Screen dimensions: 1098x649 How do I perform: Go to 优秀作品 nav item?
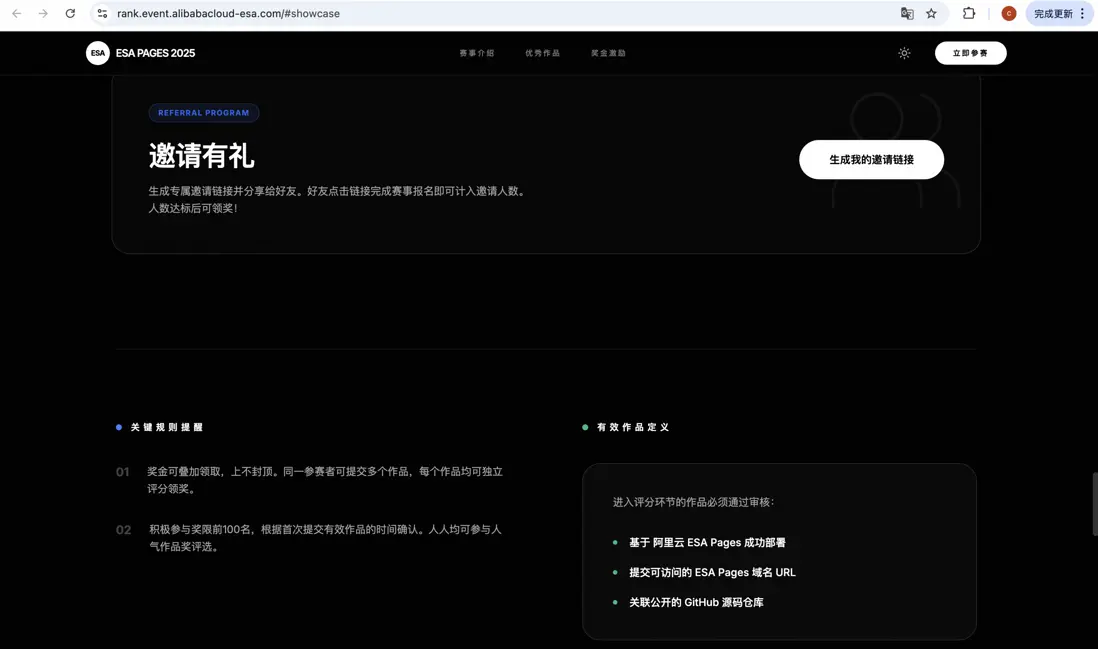543,53
